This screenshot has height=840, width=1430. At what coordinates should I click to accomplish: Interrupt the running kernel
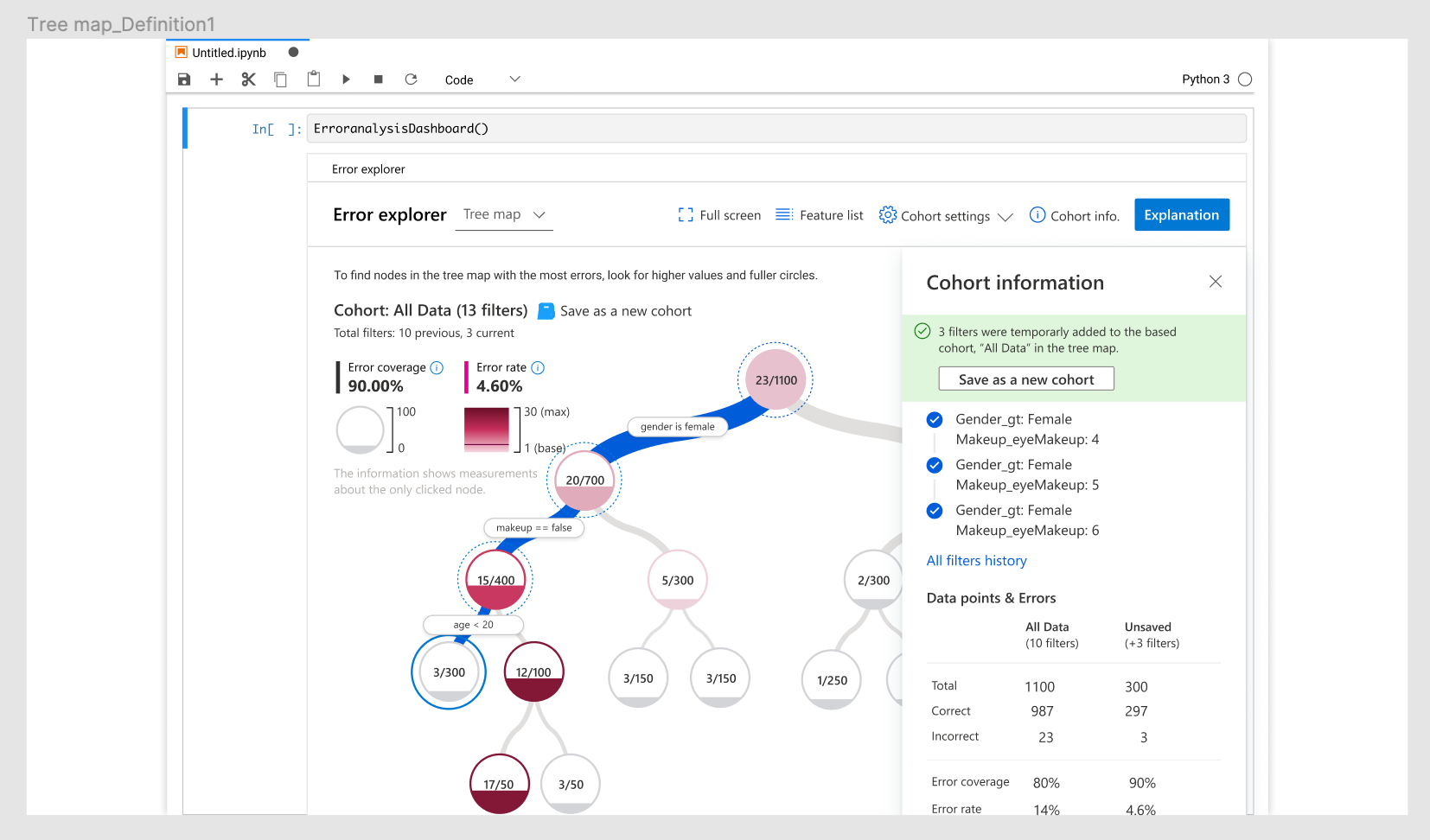tap(378, 79)
